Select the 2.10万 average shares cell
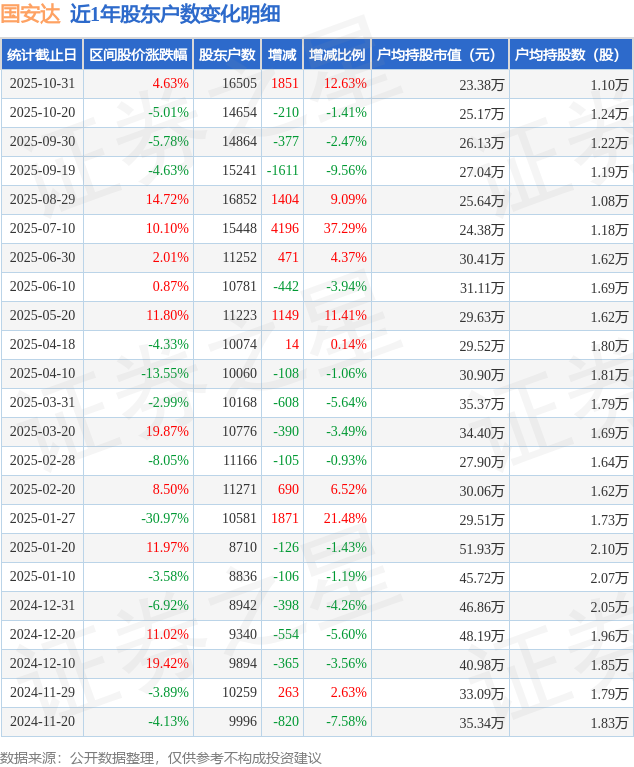Screen dimensions: 634x767 tap(609, 548)
